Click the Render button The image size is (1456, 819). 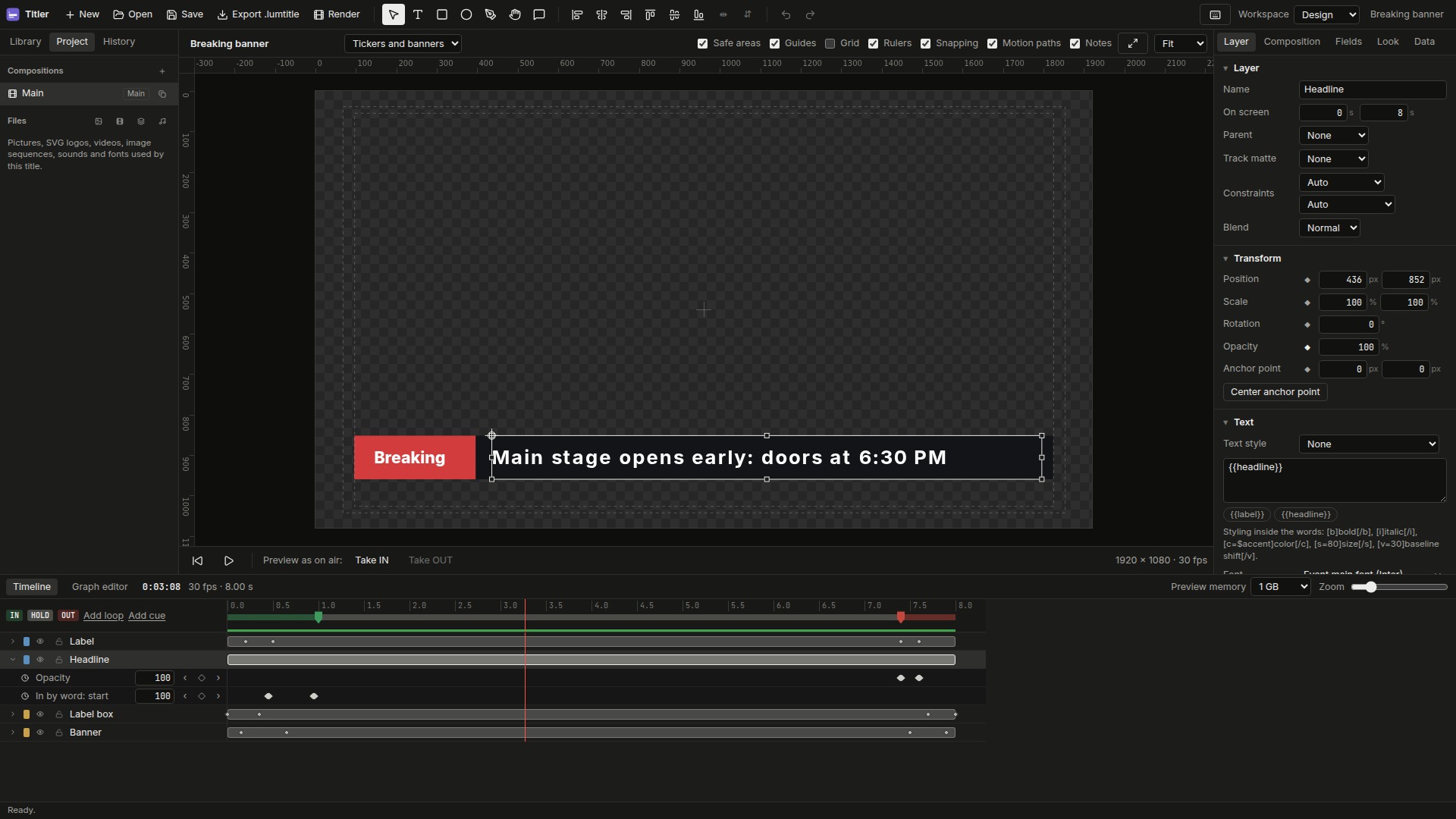[337, 14]
